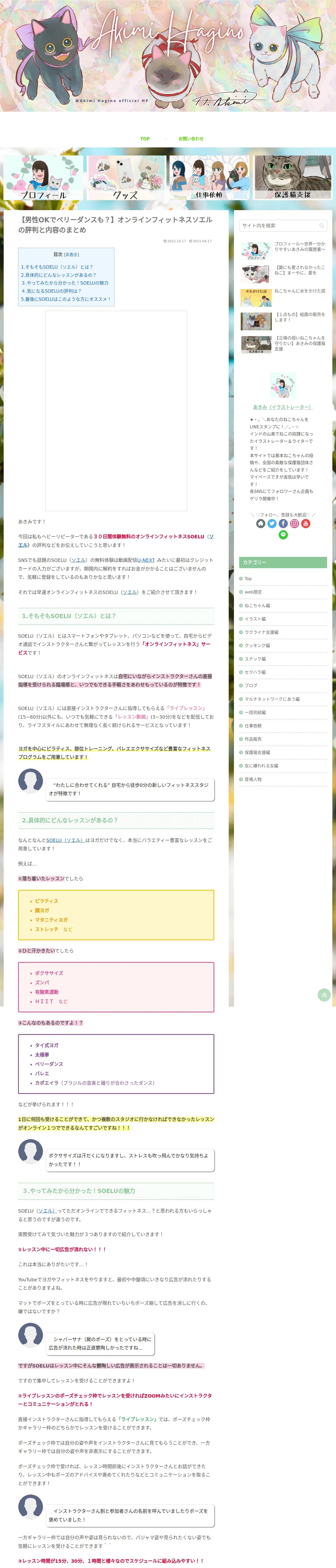This screenshot has height=1568, width=336.
Task: Jump to section 1.そもそもSOELUとは
Action: (x=57, y=267)
